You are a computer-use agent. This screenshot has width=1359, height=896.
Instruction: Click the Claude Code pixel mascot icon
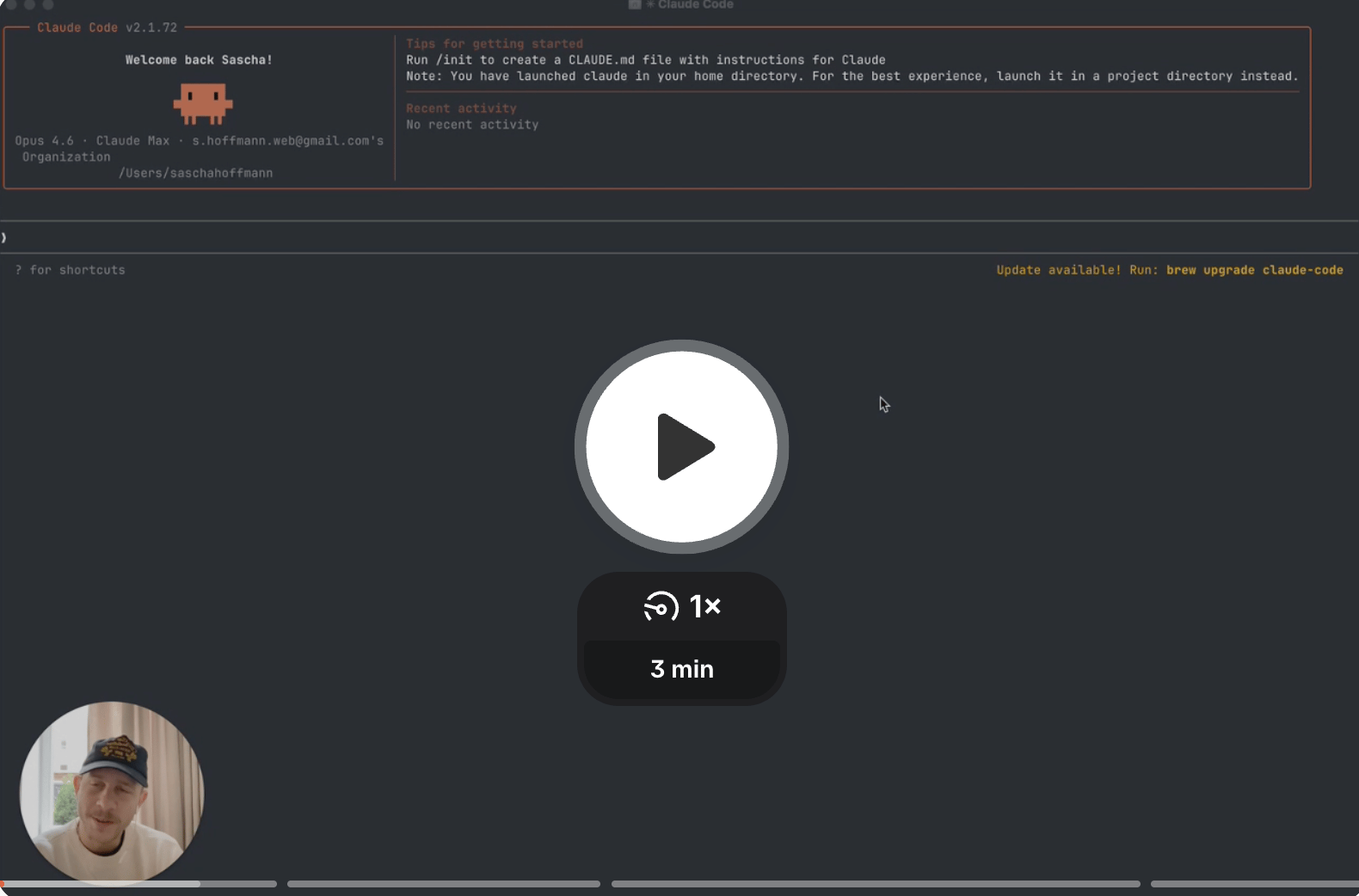[x=203, y=103]
